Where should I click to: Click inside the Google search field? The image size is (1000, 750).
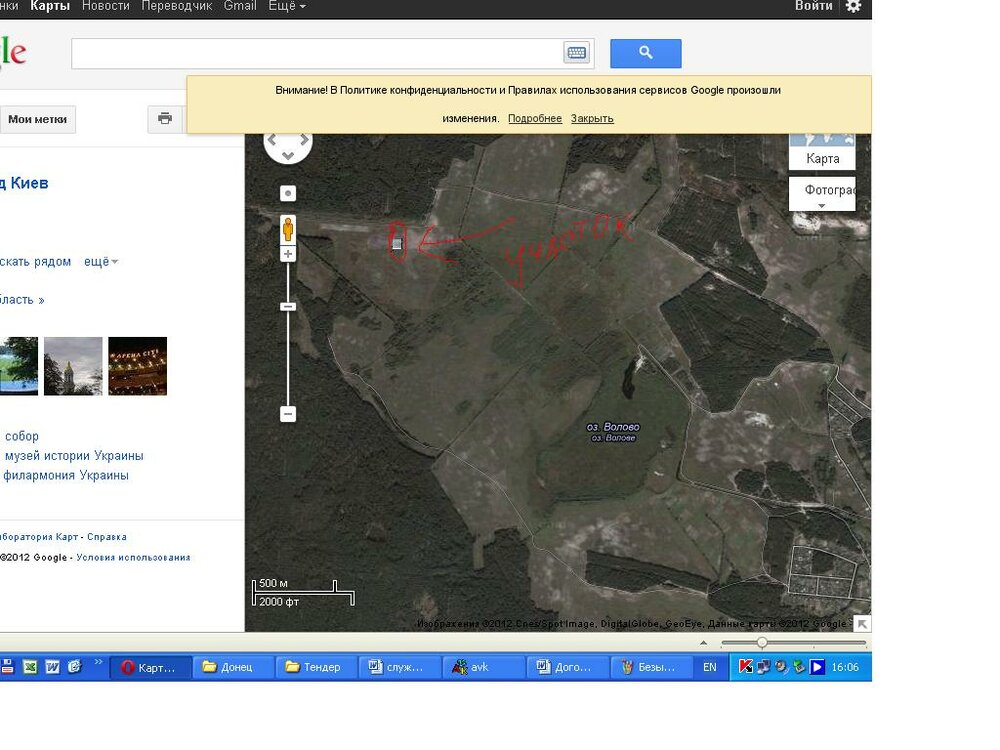pyautogui.click(x=317, y=54)
